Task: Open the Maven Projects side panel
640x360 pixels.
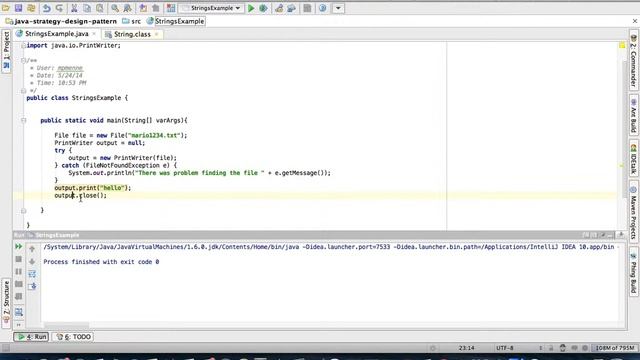Action: [633, 213]
